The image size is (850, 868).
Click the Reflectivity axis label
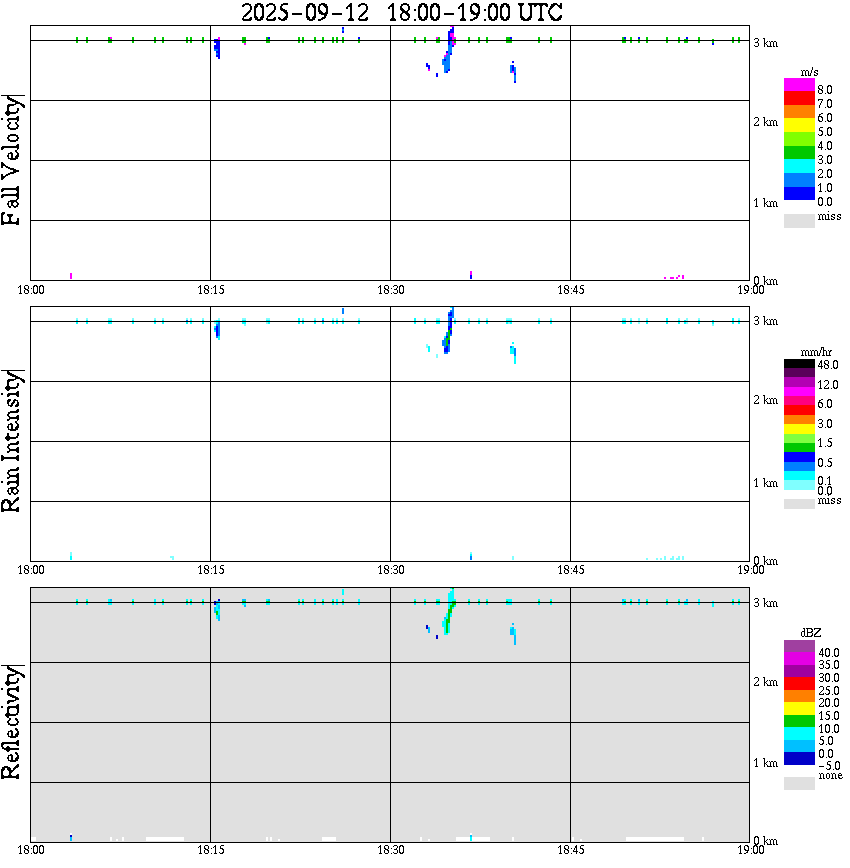[12, 722]
